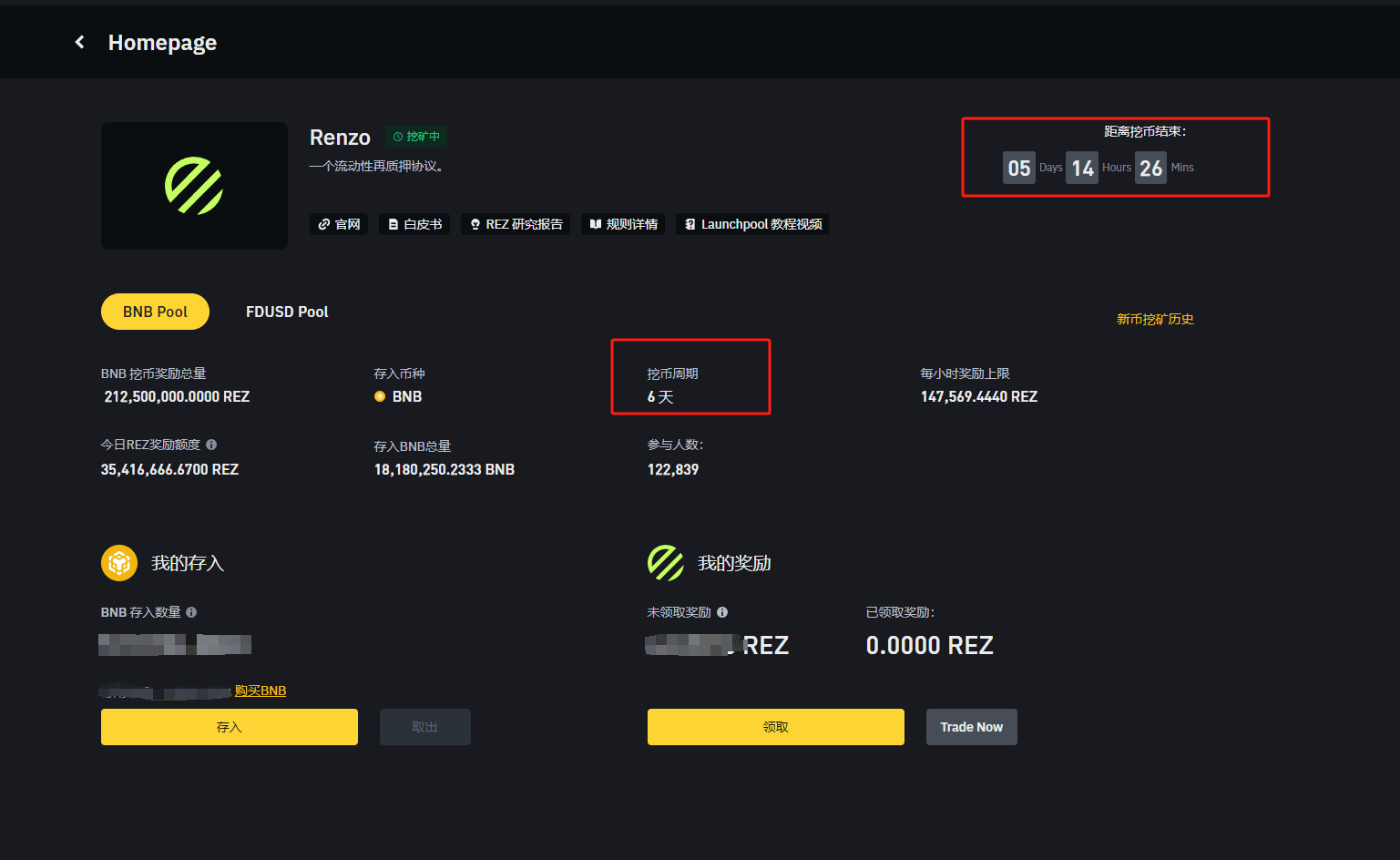Click the Days countdown box showing 05
Image resolution: width=1400 pixels, height=860 pixels.
1018,168
